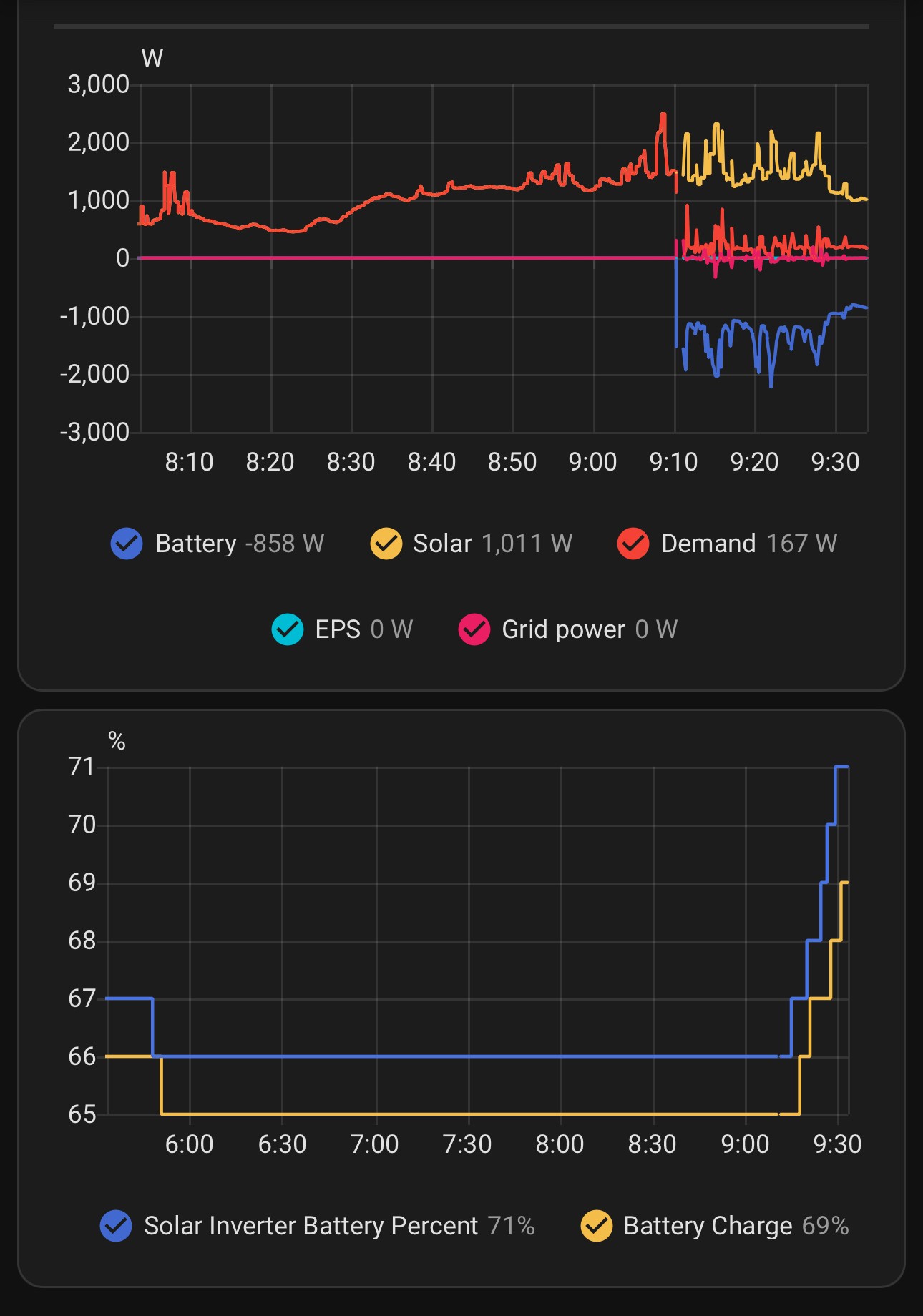Click the Demand legend label
Image resolution: width=923 pixels, height=1316 pixels.
(x=708, y=544)
